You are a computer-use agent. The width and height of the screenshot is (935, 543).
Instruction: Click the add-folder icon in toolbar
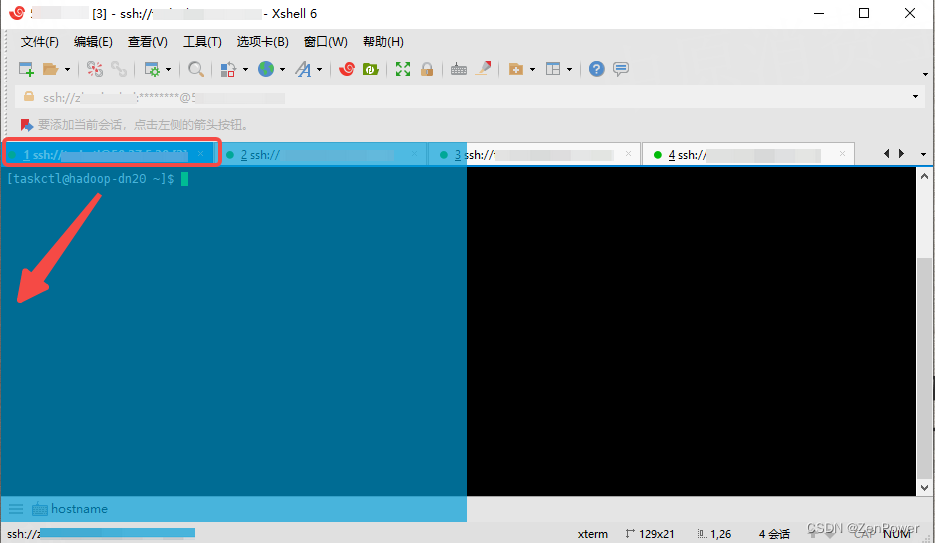tap(516, 69)
